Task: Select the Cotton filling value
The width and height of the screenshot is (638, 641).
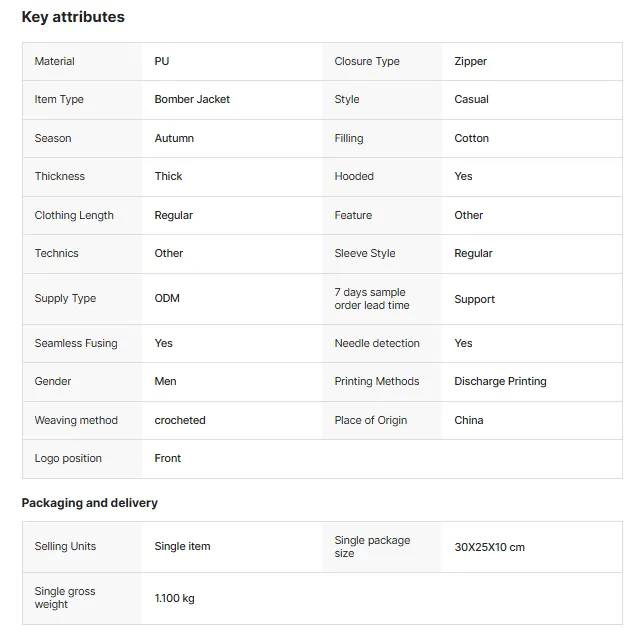Action: pos(472,138)
